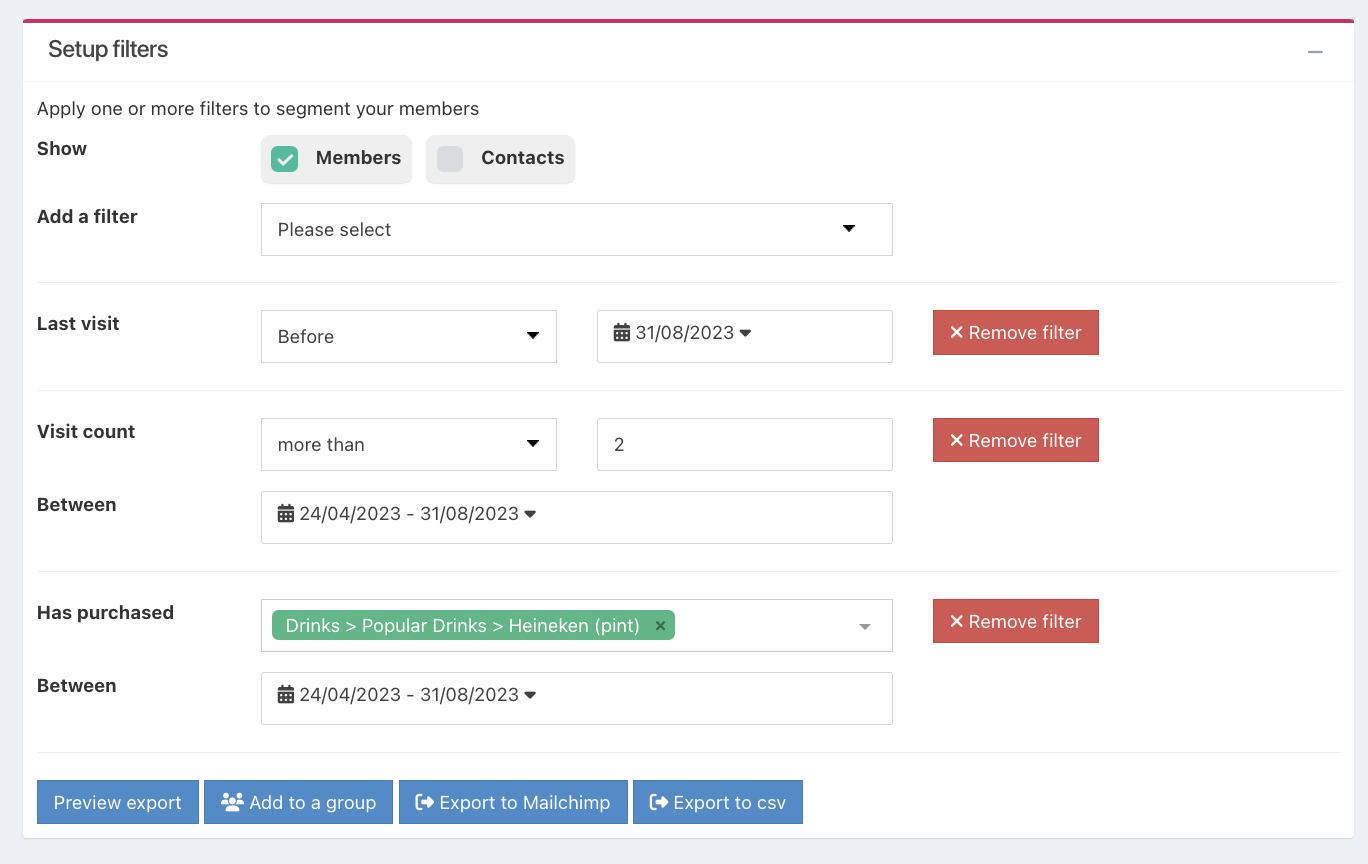Image resolution: width=1368 pixels, height=864 pixels.
Task: Click the Add a filter label
Action: [87, 217]
